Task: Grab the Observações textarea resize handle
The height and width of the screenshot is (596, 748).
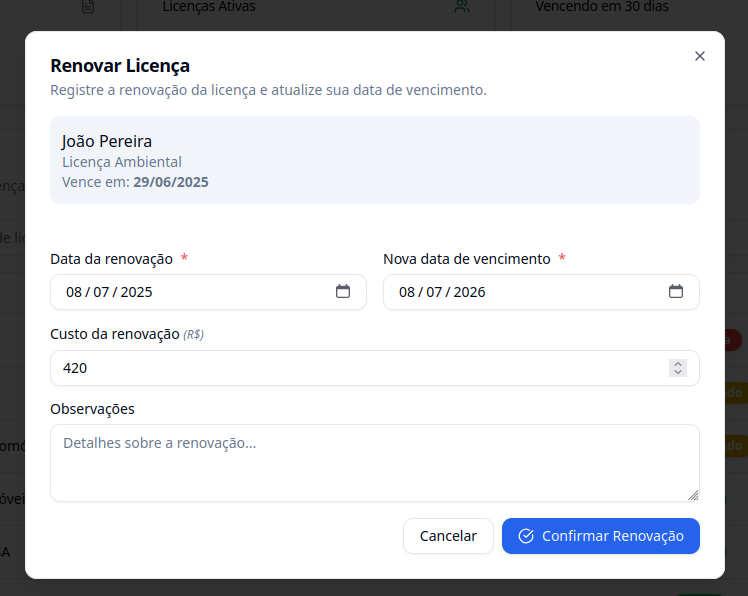Action: (x=693, y=495)
